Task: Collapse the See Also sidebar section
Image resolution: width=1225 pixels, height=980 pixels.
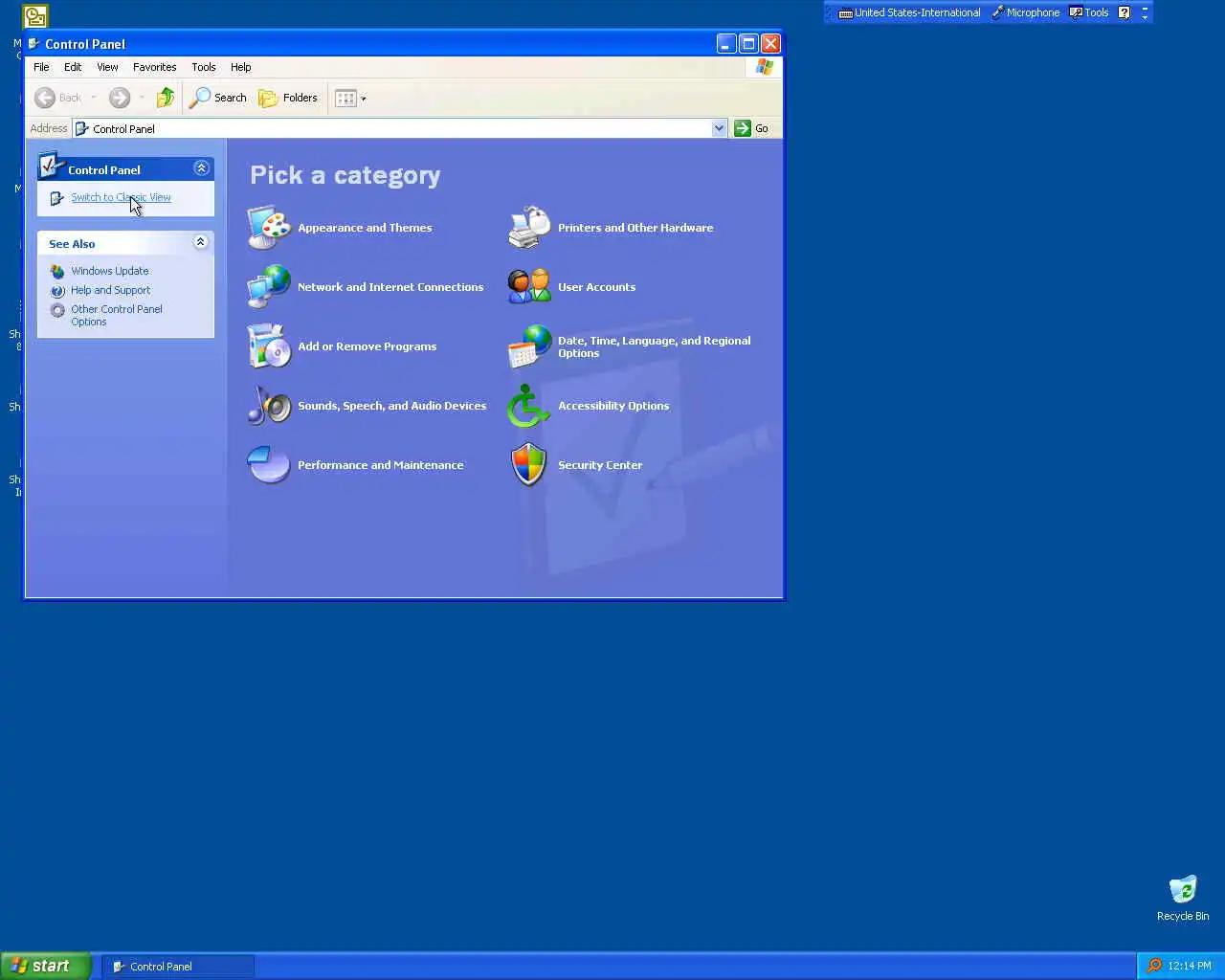Action: [x=200, y=242]
